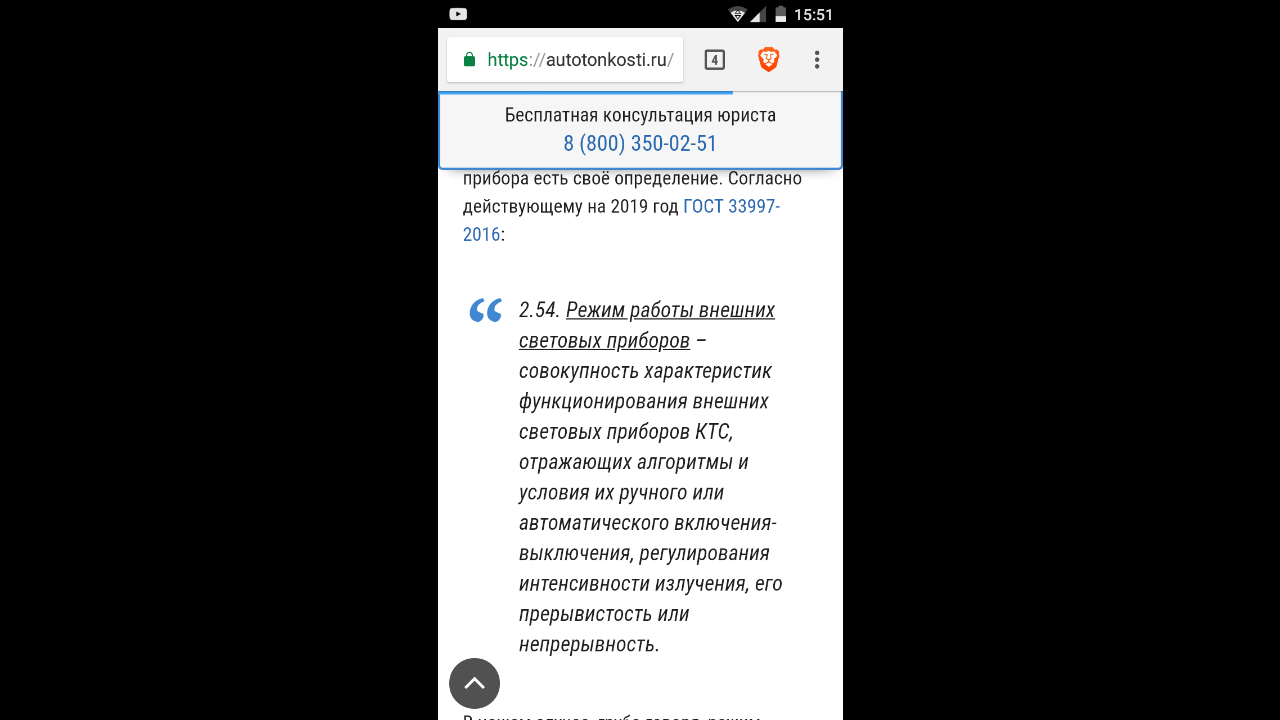This screenshot has height=720, width=1280.
Task: Open the three-dot browser menu
Action: 817,60
